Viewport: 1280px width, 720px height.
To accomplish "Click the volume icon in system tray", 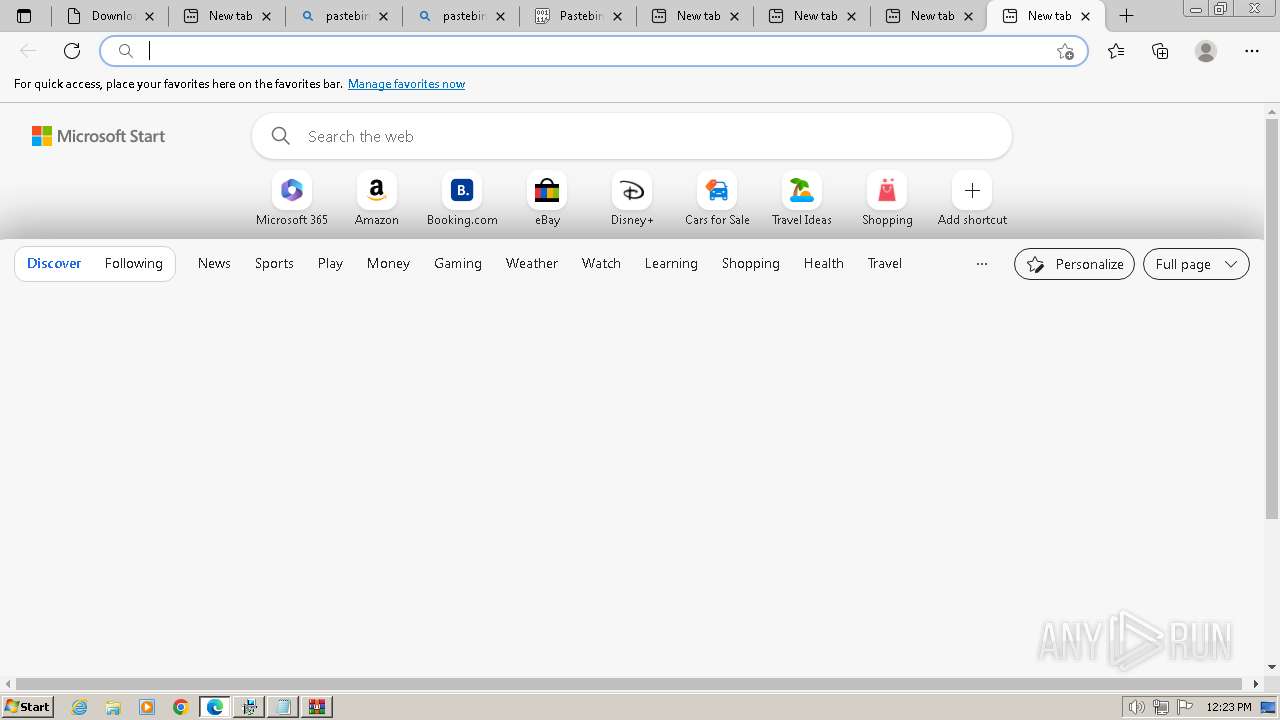I will coord(1137,707).
